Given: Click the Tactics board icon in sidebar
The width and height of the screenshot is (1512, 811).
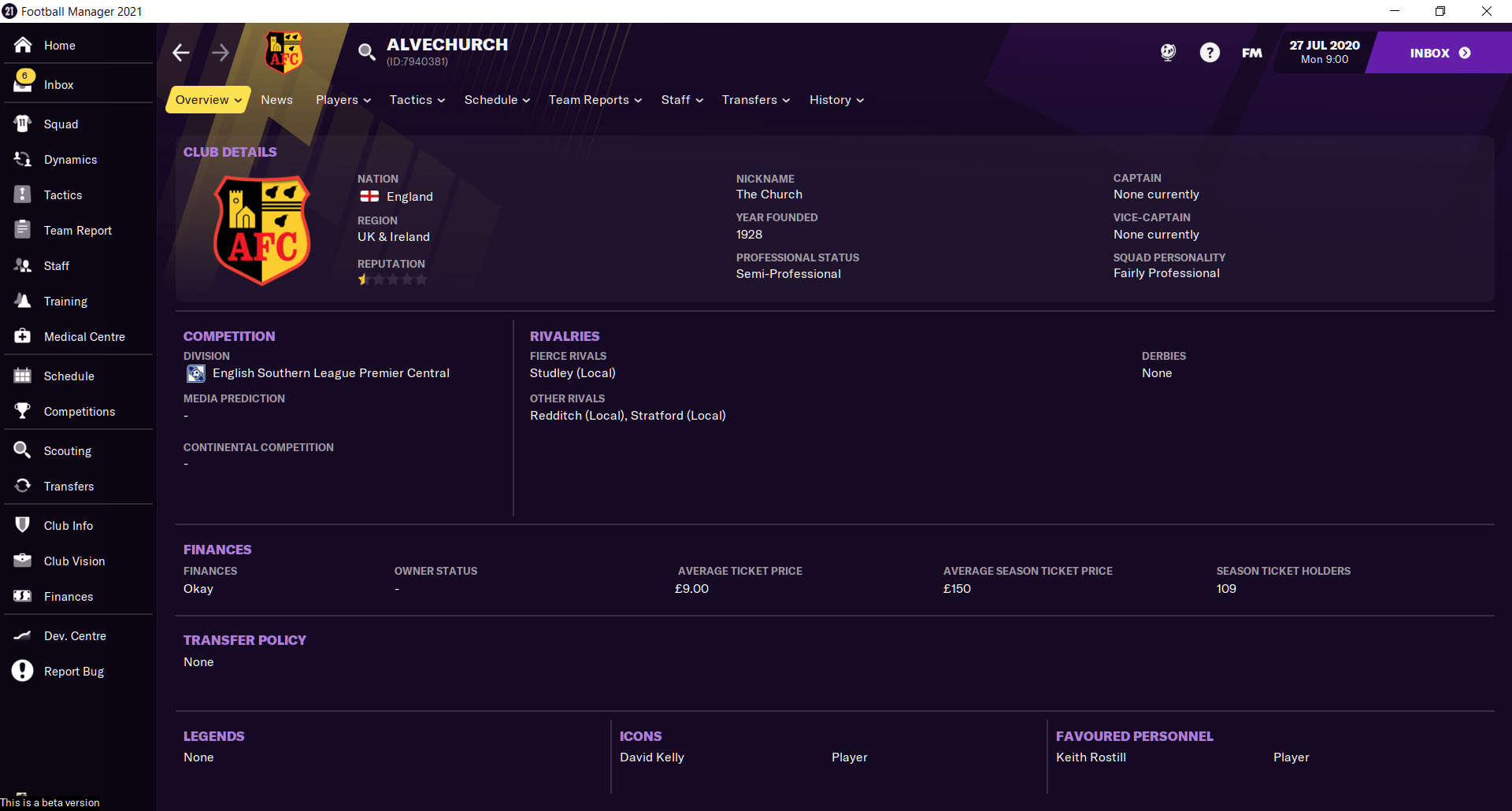Looking at the screenshot, I should point(23,194).
